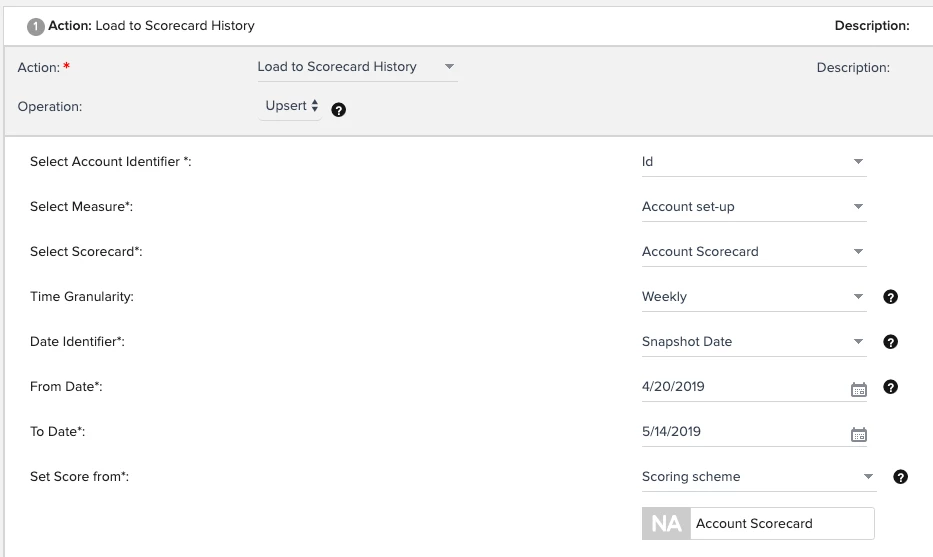Image resolution: width=933 pixels, height=557 pixels.
Task: Open Snapshot Date identifier dropdown
Action: (x=754, y=342)
